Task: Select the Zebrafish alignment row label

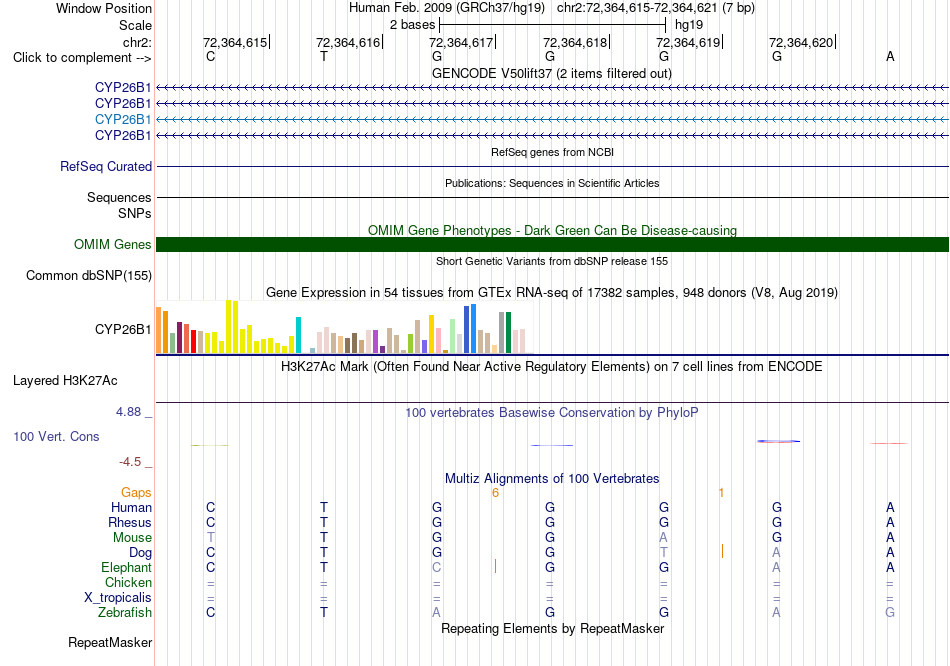Action: click(125, 613)
